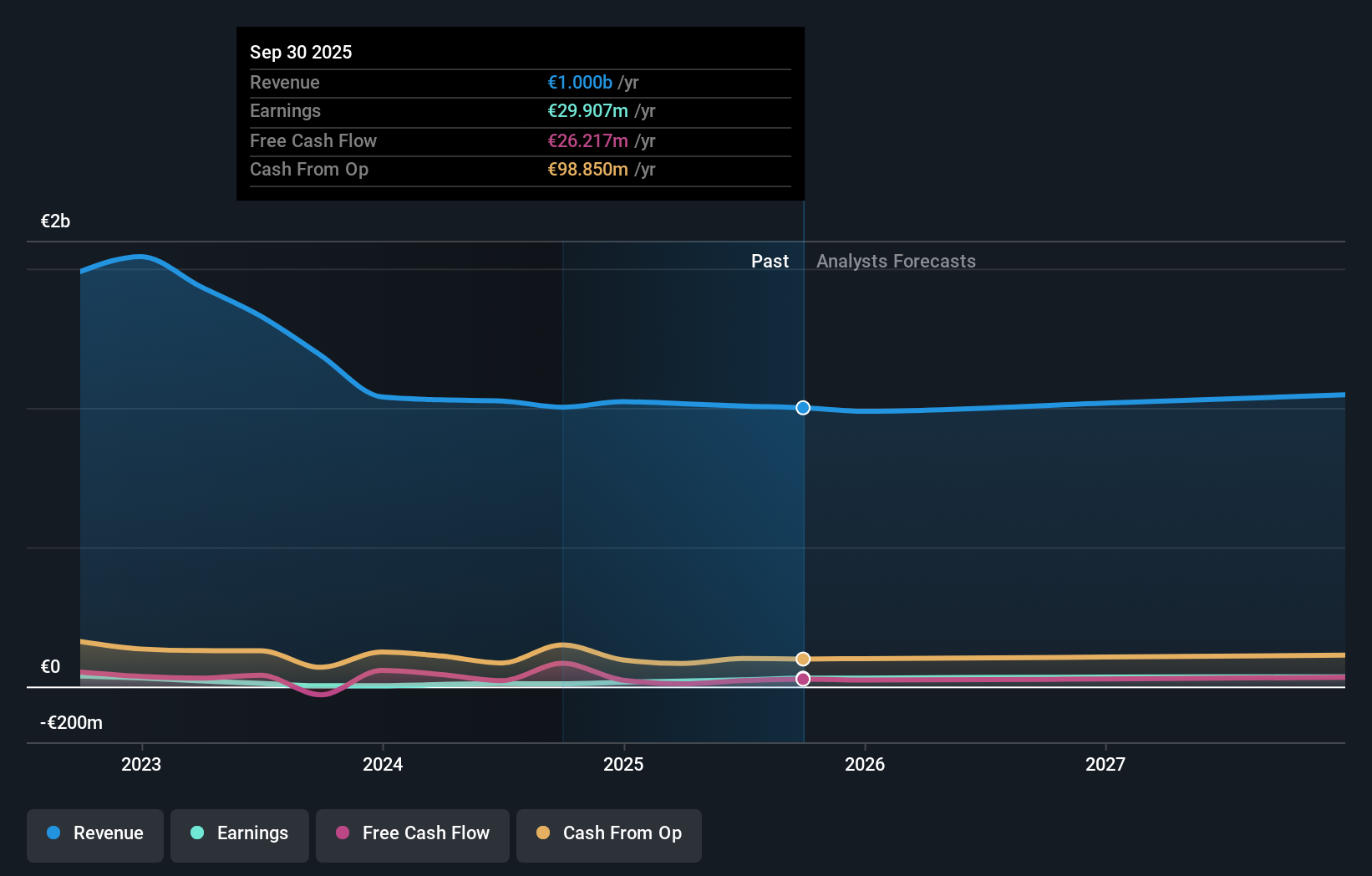Switch to the Past section of chart
Image resolution: width=1372 pixels, height=876 pixels.
[x=770, y=261]
